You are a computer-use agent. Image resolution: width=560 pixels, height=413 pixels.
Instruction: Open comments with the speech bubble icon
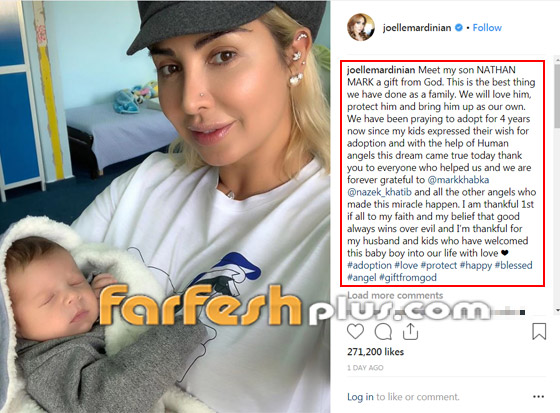(x=383, y=331)
